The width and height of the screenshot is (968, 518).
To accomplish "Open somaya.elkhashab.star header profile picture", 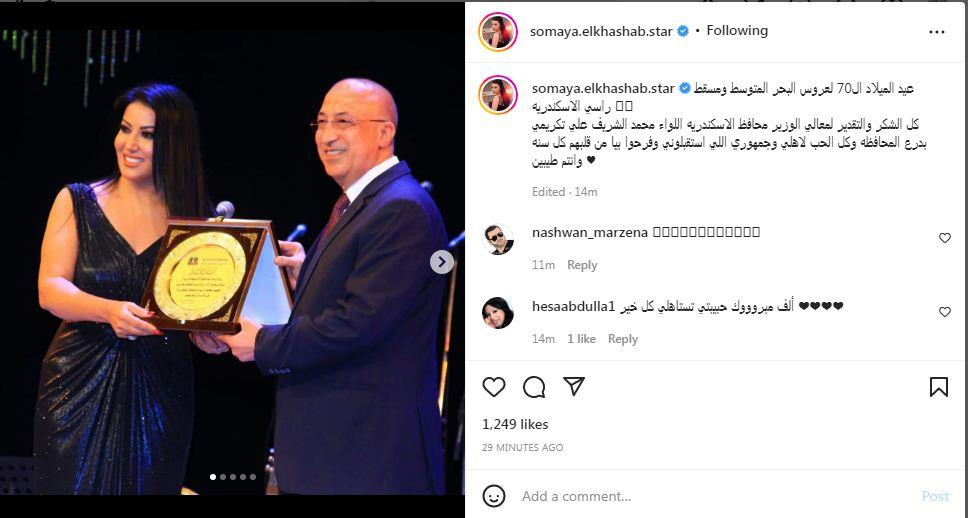I will pos(498,31).
